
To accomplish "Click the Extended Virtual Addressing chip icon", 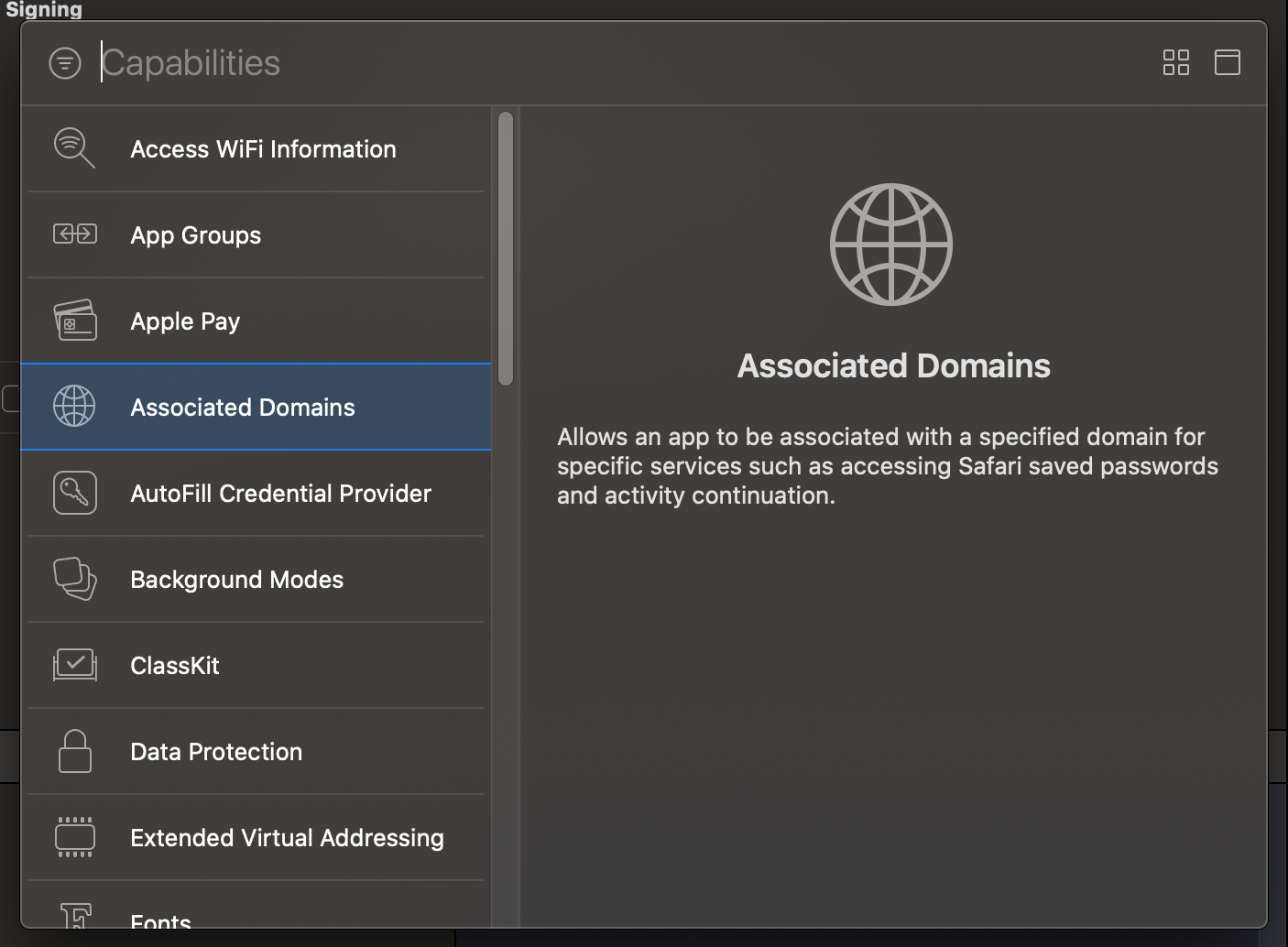I will [75, 837].
